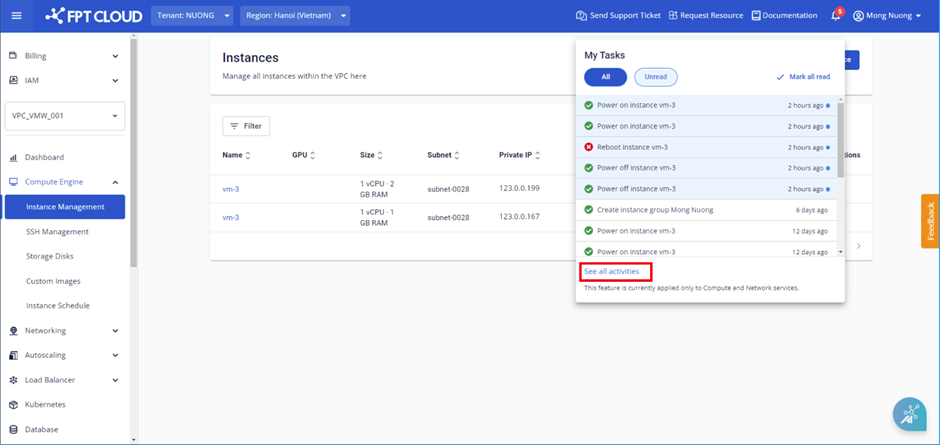
Task: Click the Request Resource icon
Action: click(x=674, y=16)
